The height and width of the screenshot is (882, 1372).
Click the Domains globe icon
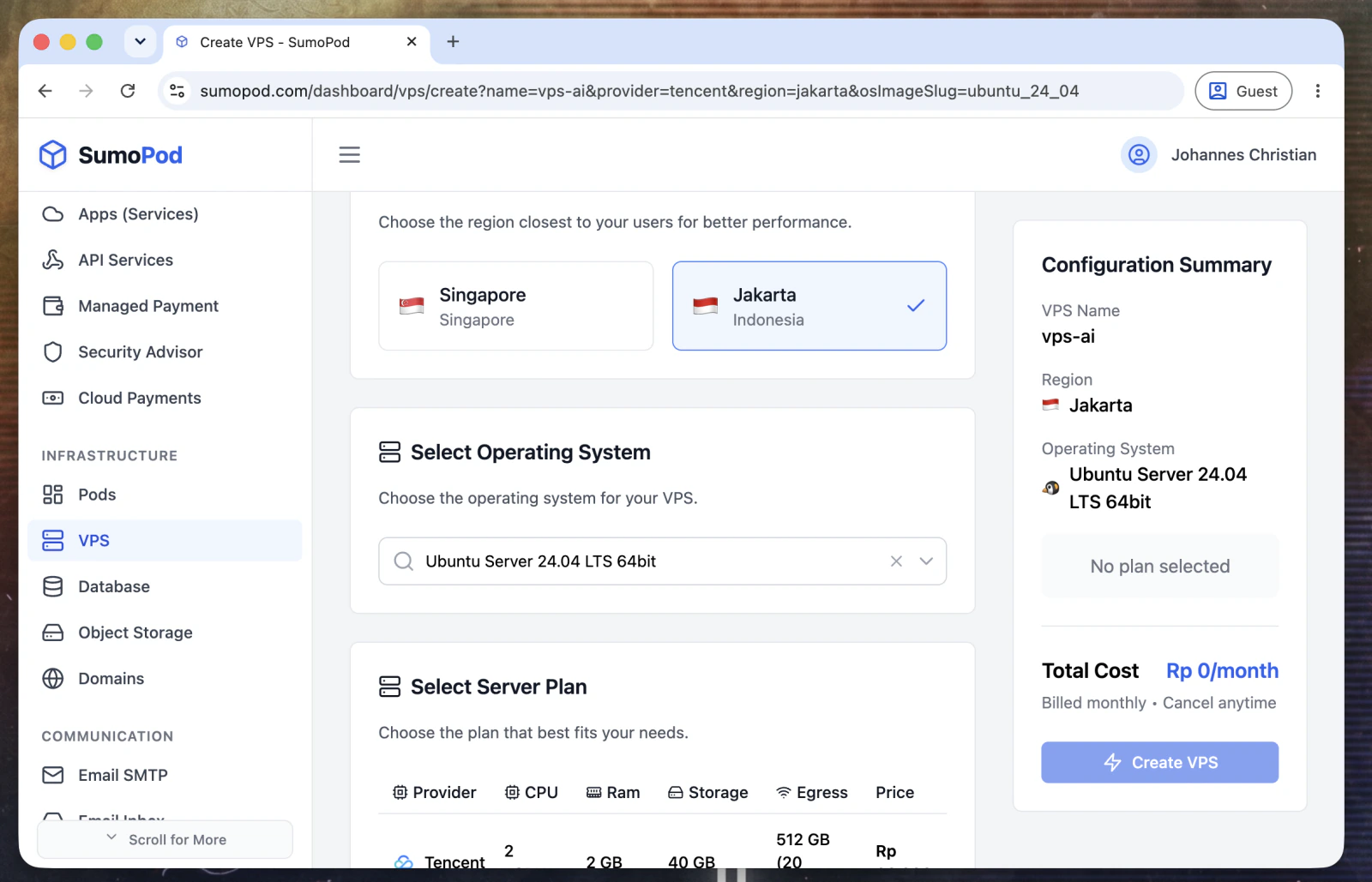(53, 679)
